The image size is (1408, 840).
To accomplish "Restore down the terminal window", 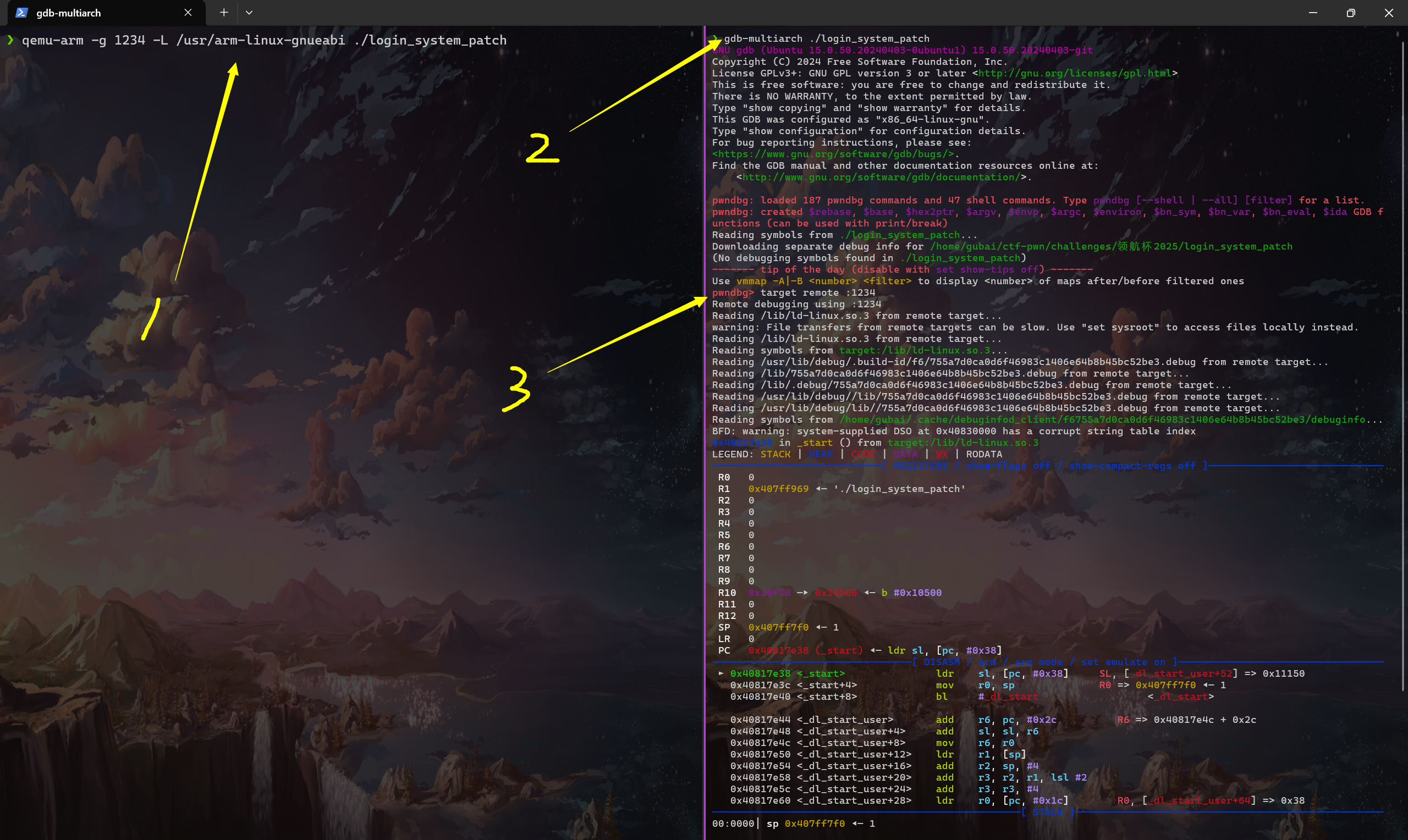I will point(1351,13).
